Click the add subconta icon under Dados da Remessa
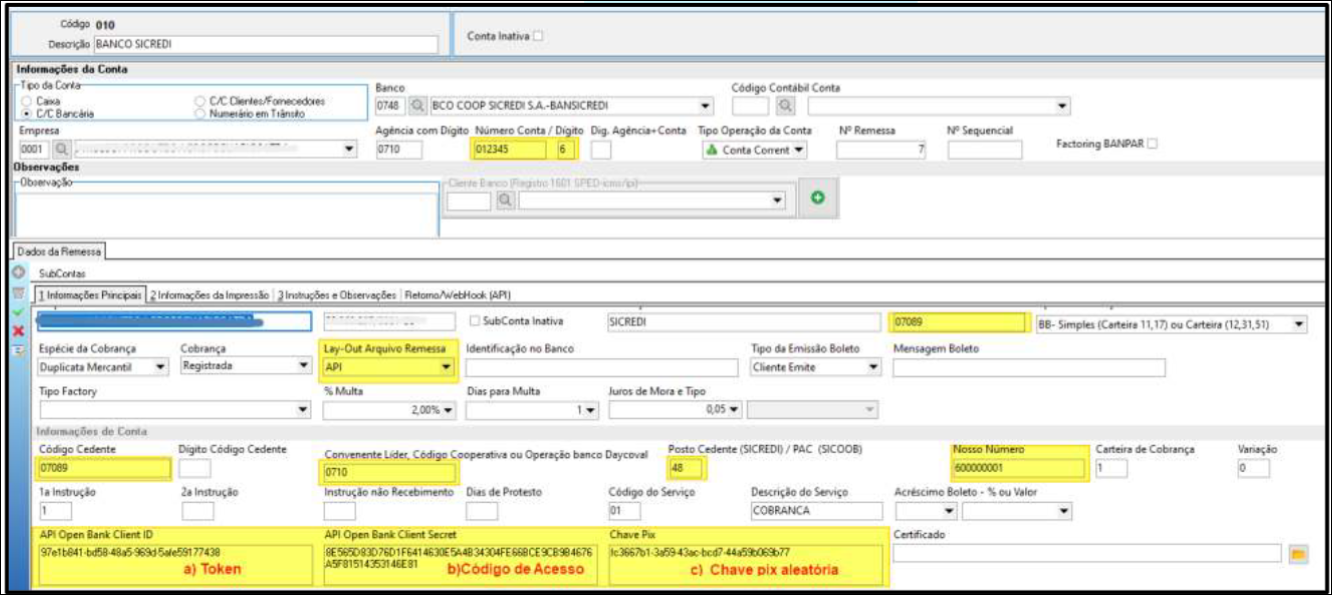1332x595 pixels. [17, 272]
